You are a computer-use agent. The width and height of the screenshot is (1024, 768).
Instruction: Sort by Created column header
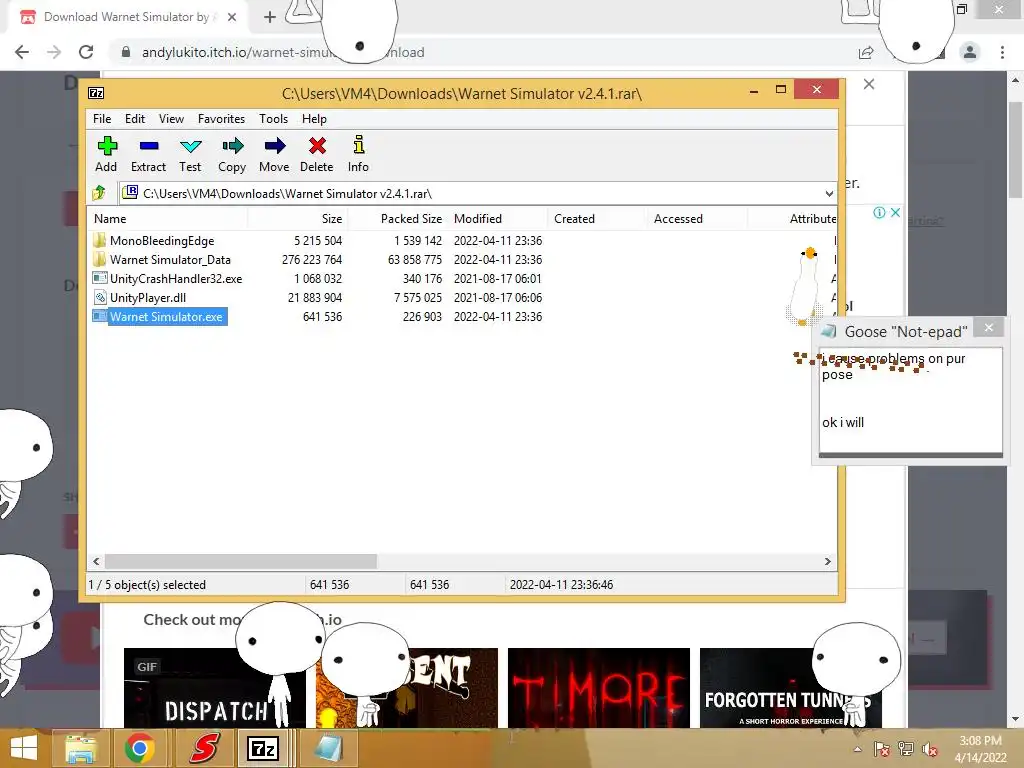click(597, 219)
